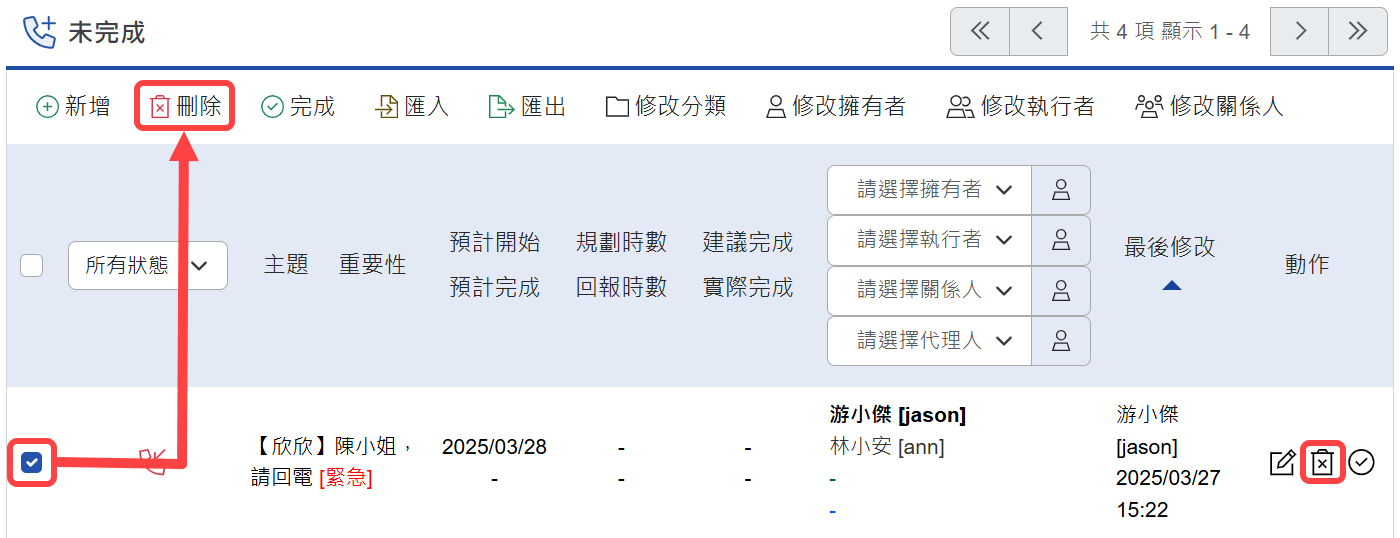
Task: Click the person icon next to 請選擇執行者
Action: click(1061, 240)
